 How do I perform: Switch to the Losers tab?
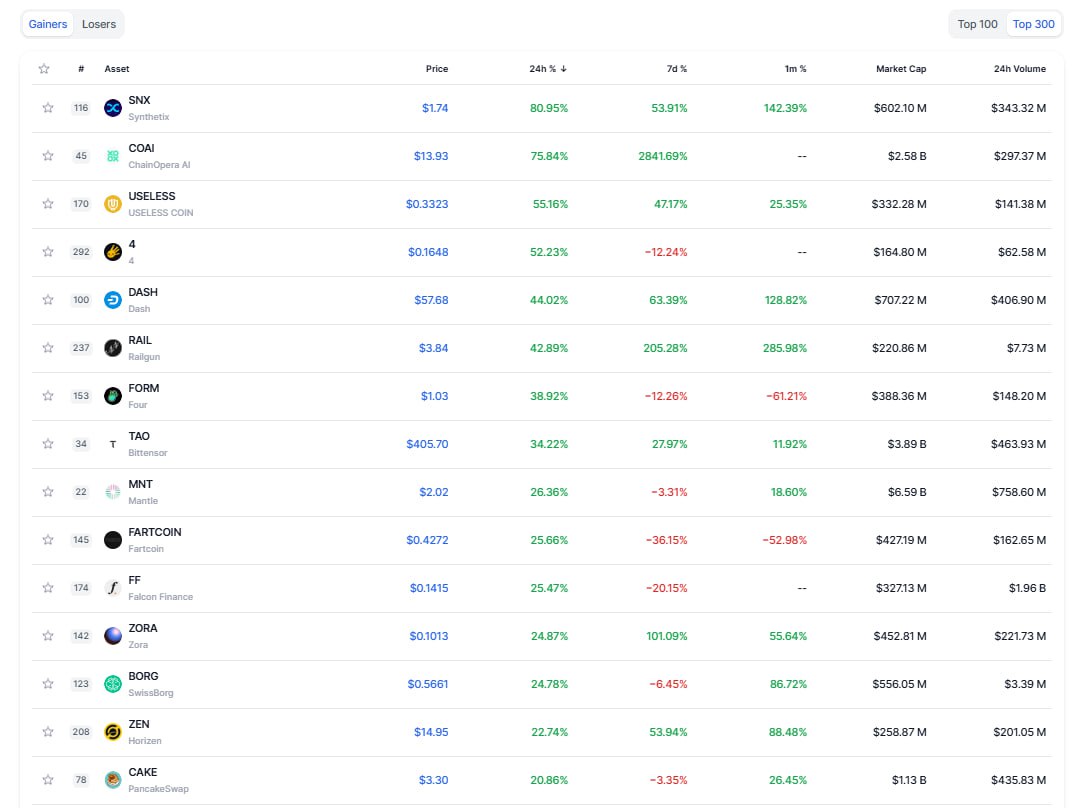[99, 24]
